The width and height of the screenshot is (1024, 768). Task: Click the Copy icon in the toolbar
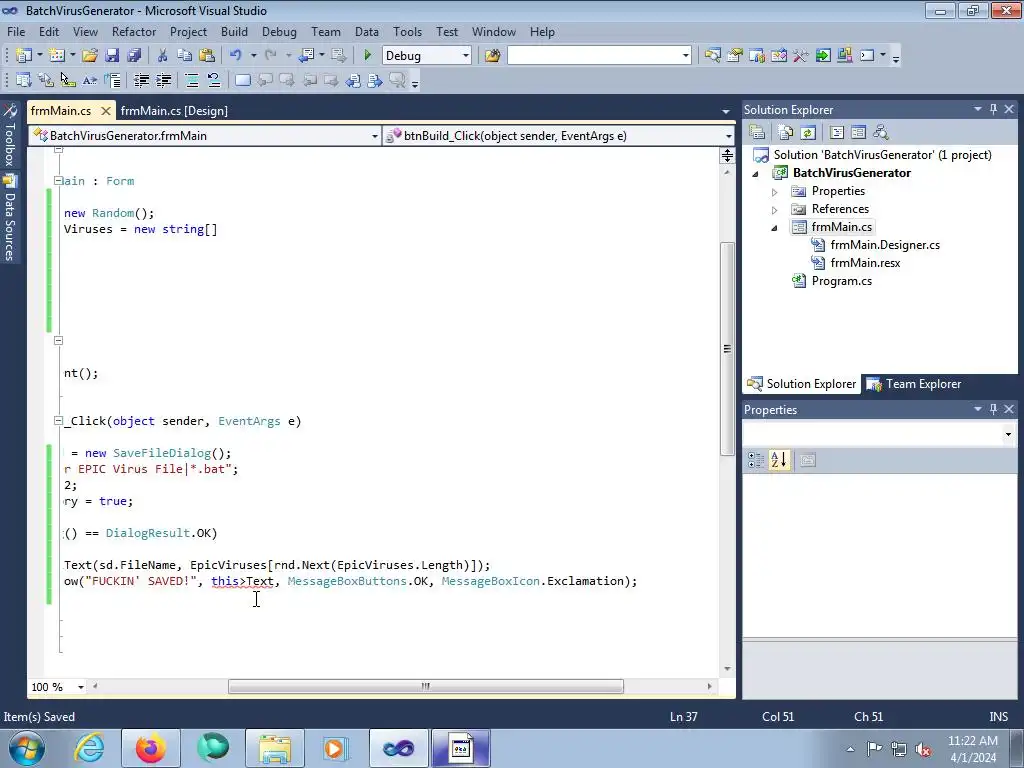pyautogui.click(x=185, y=56)
